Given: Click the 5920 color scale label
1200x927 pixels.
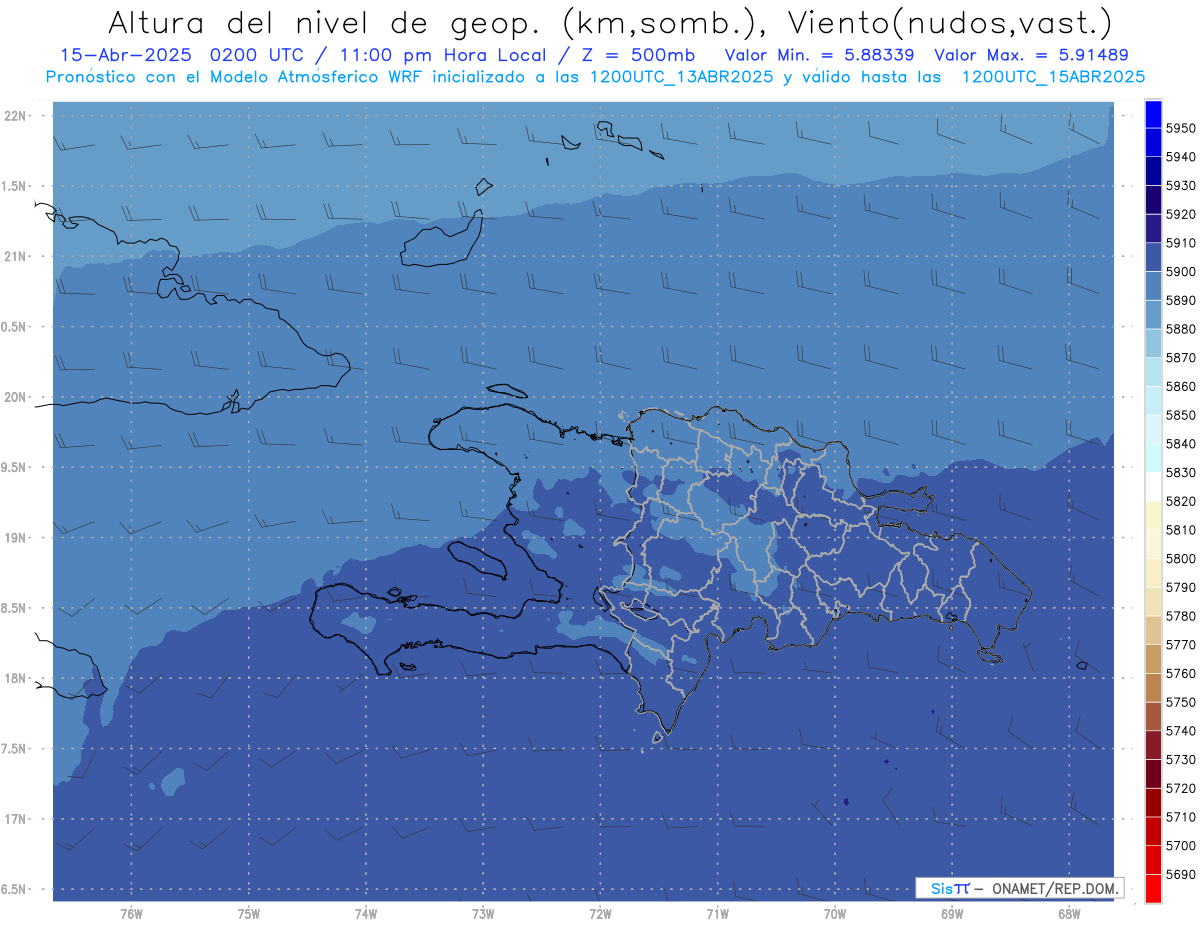Looking at the screenshot, I should 1181,214.
